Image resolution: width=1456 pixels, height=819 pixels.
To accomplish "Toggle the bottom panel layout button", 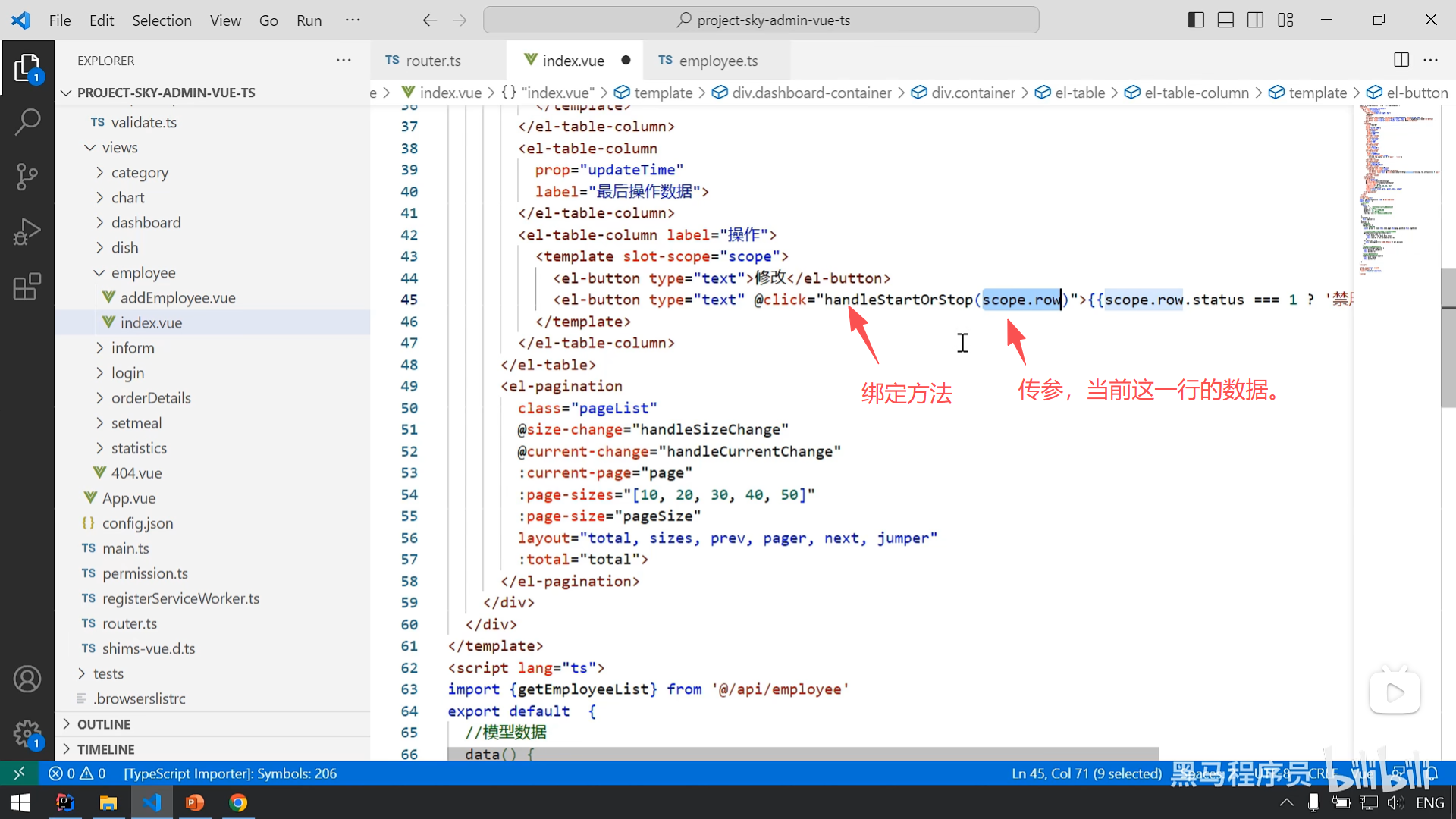I will (x=1225, y=20).
